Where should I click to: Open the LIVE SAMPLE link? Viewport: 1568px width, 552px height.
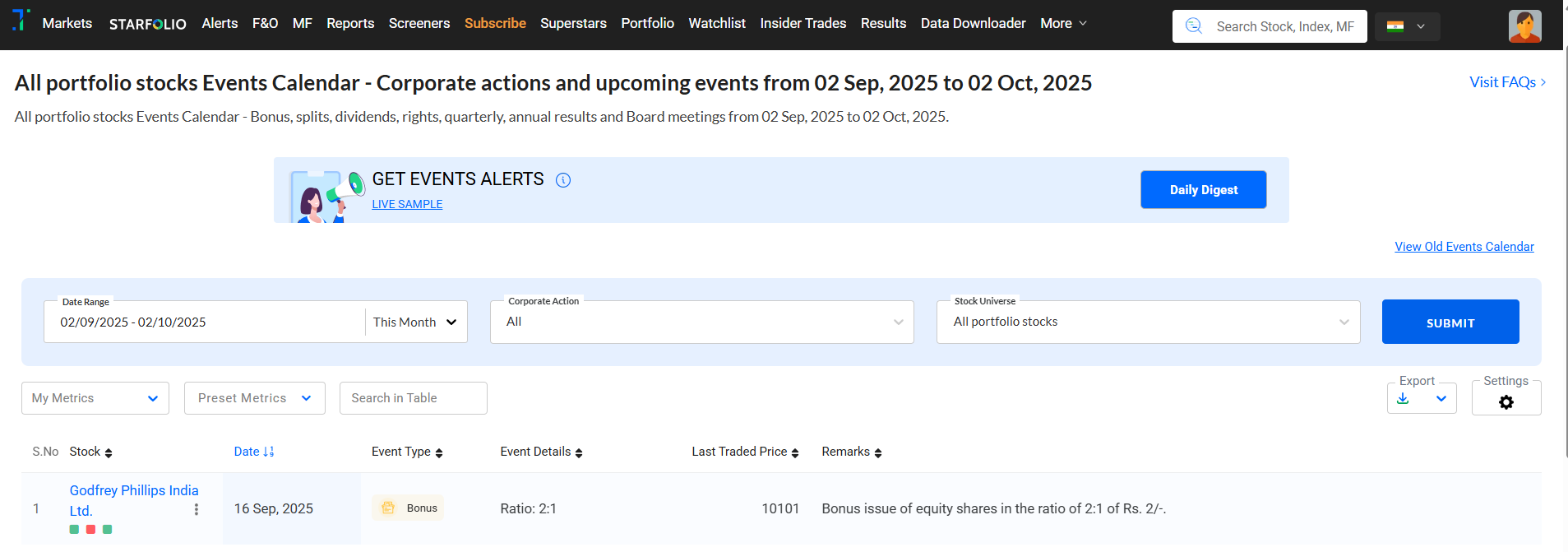tap(407, 204)
